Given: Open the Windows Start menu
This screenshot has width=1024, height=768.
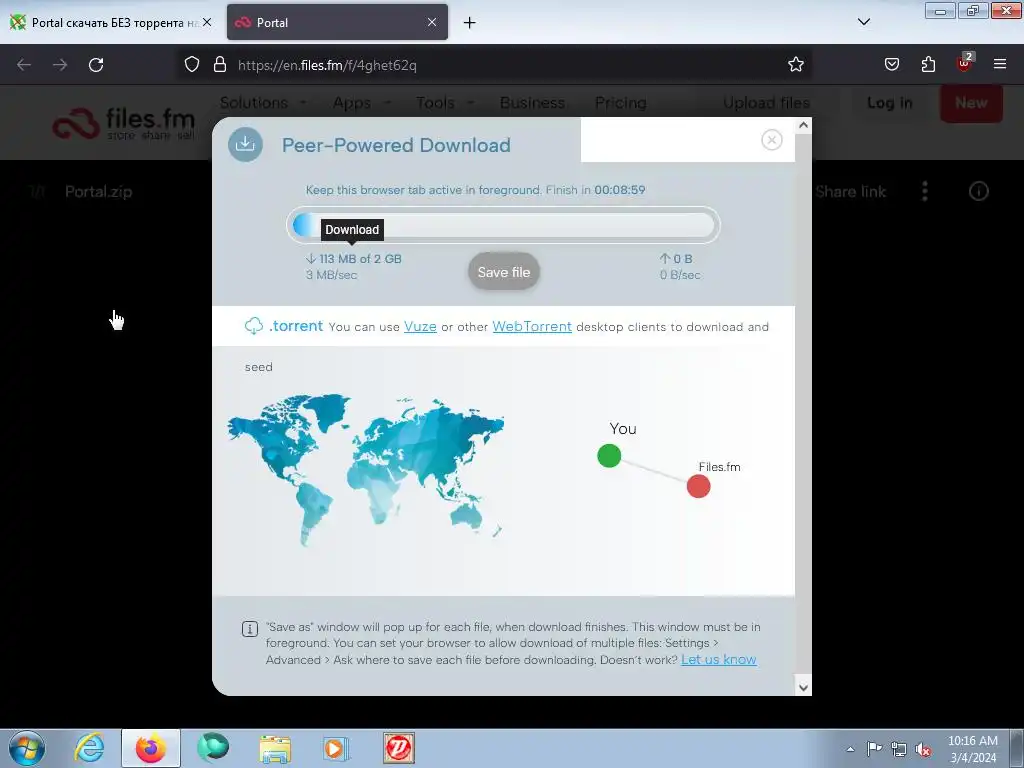Looking at the screenshot, I should click(27, 748).
